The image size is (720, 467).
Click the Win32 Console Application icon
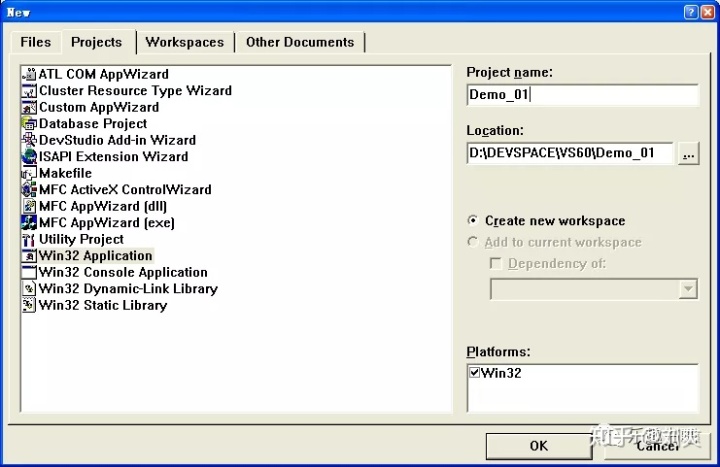[x=29, y=273]
